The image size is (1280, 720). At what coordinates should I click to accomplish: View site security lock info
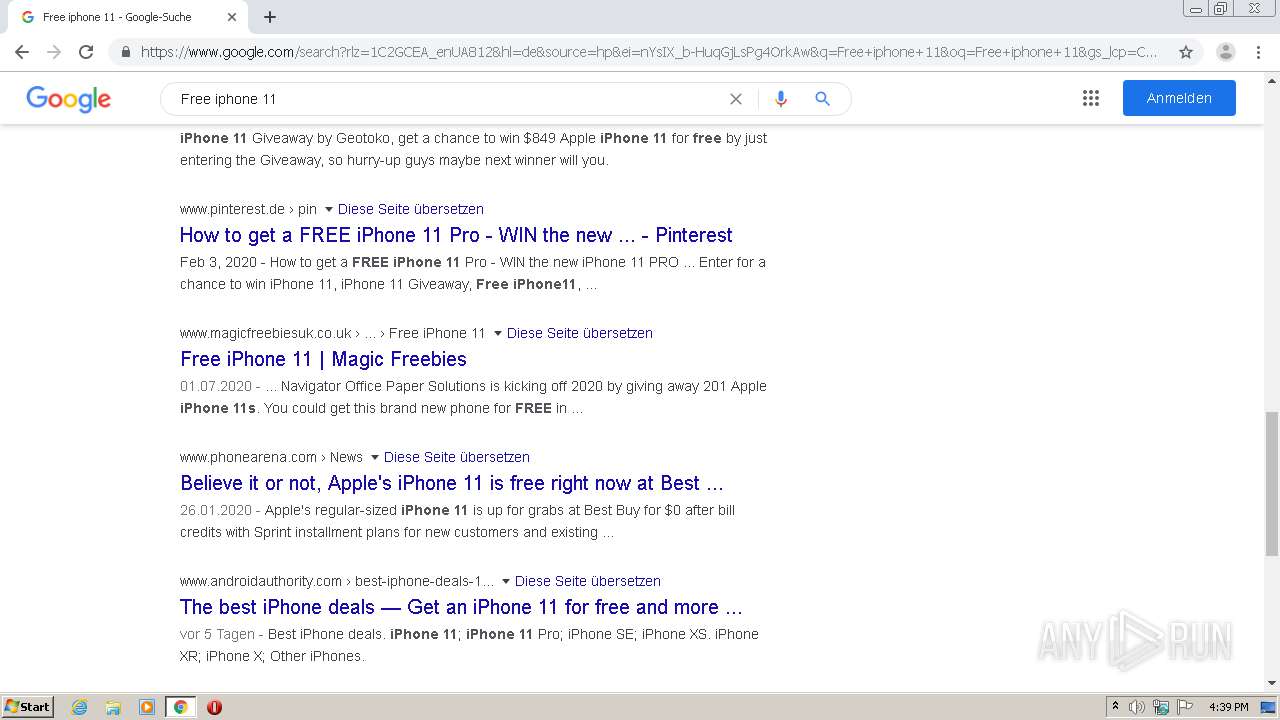[x=125, y=52]
